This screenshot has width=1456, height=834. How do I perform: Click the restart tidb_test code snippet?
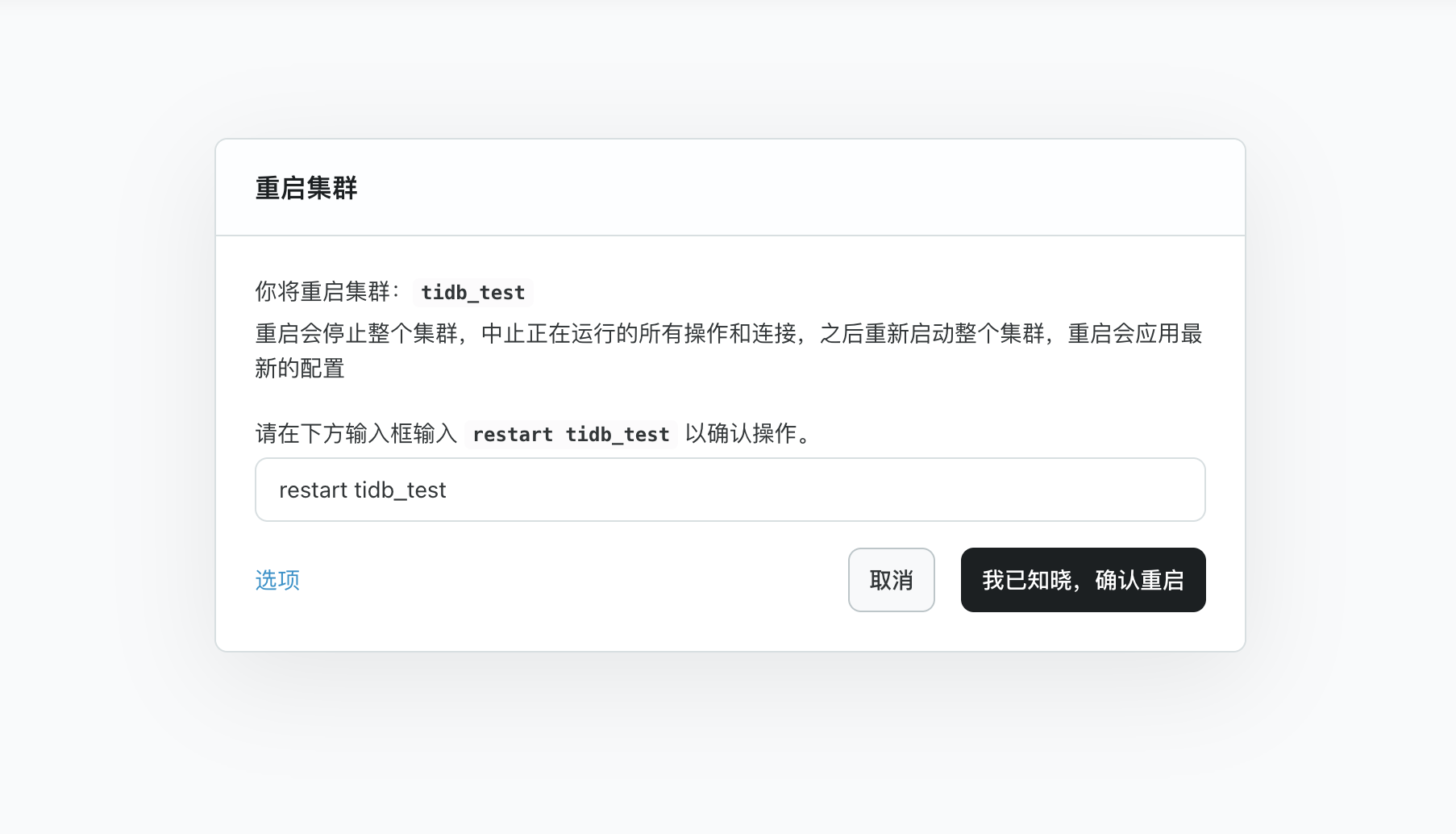pyautogui.click(x=570, y=435)
